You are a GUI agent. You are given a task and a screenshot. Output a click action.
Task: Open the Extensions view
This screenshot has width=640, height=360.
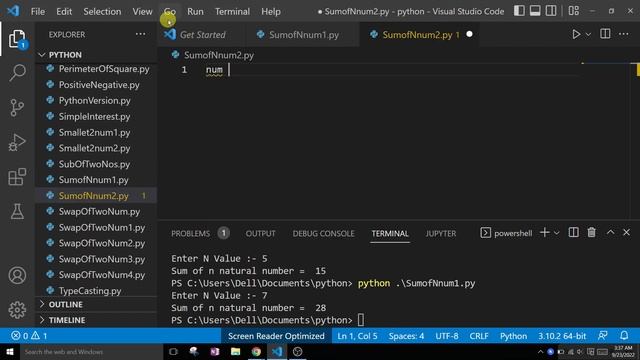point(17,177)
